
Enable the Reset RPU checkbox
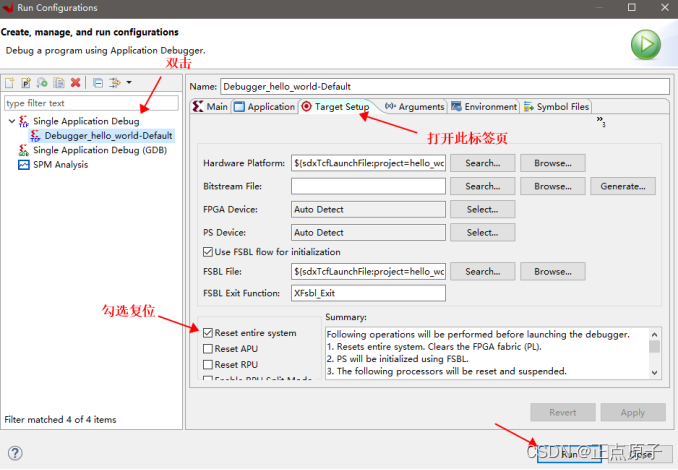pyautogui.click(x=208, y=364)
